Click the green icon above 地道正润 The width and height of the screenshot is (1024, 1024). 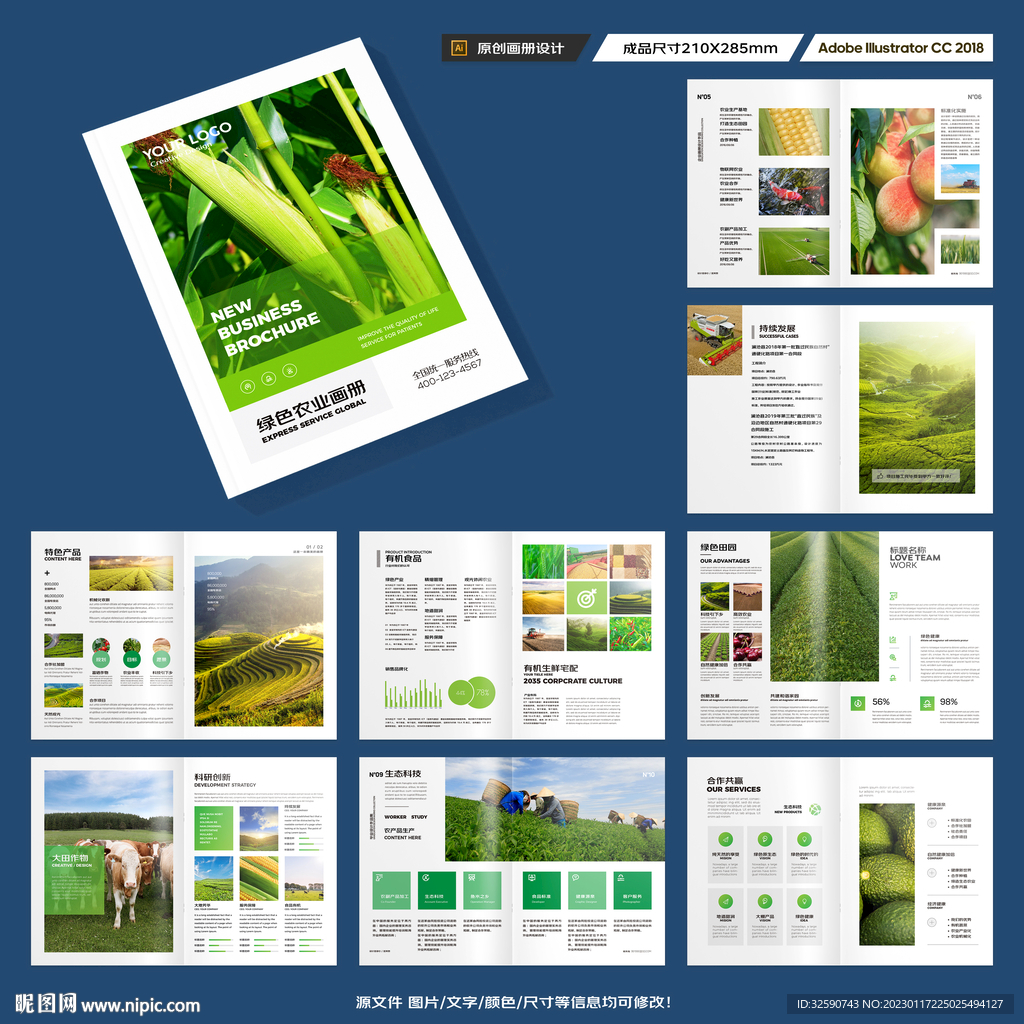click(x=725, y=902)
